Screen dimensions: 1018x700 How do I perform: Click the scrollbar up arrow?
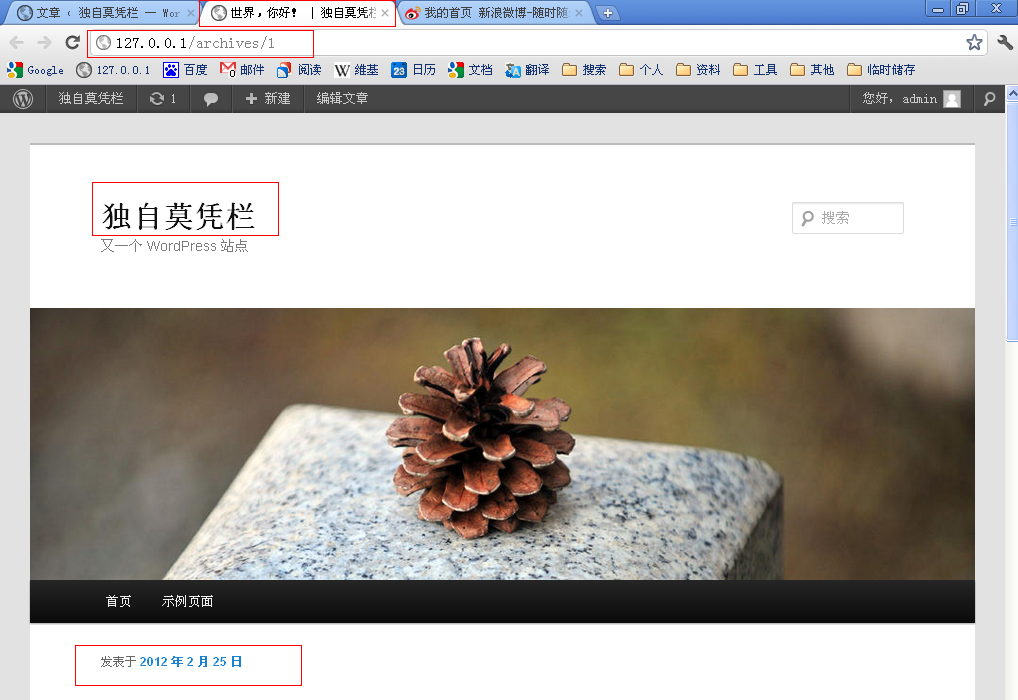tap(1012, 94)
